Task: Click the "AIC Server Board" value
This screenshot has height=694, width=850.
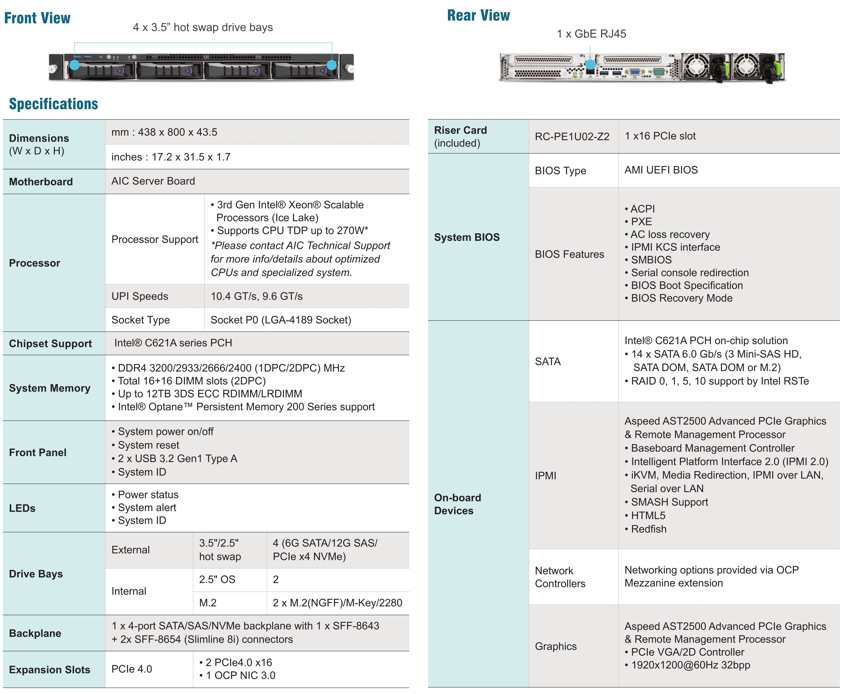Action: coord(153,181)
